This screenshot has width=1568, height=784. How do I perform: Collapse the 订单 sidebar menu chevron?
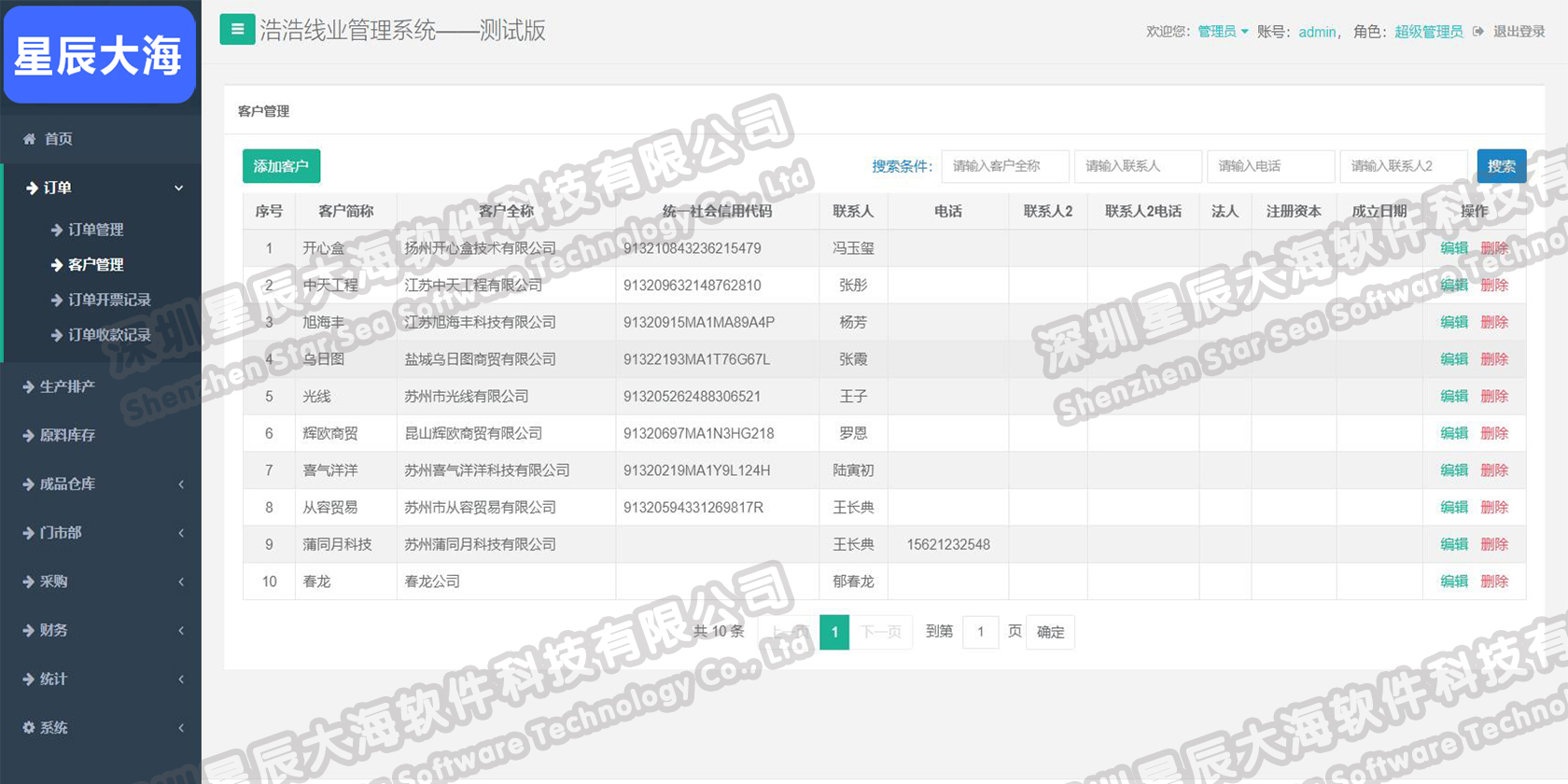pyautogui.click(x=178, y=189)
